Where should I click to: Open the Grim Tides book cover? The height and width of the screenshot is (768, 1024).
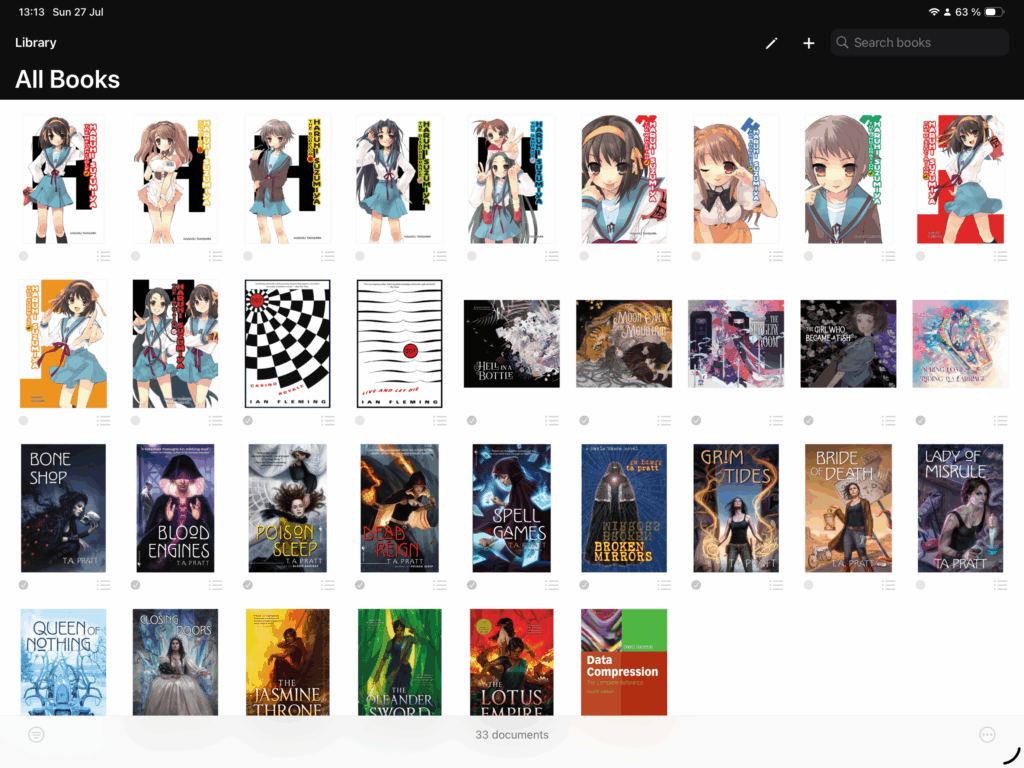click(x=736, y=508)
